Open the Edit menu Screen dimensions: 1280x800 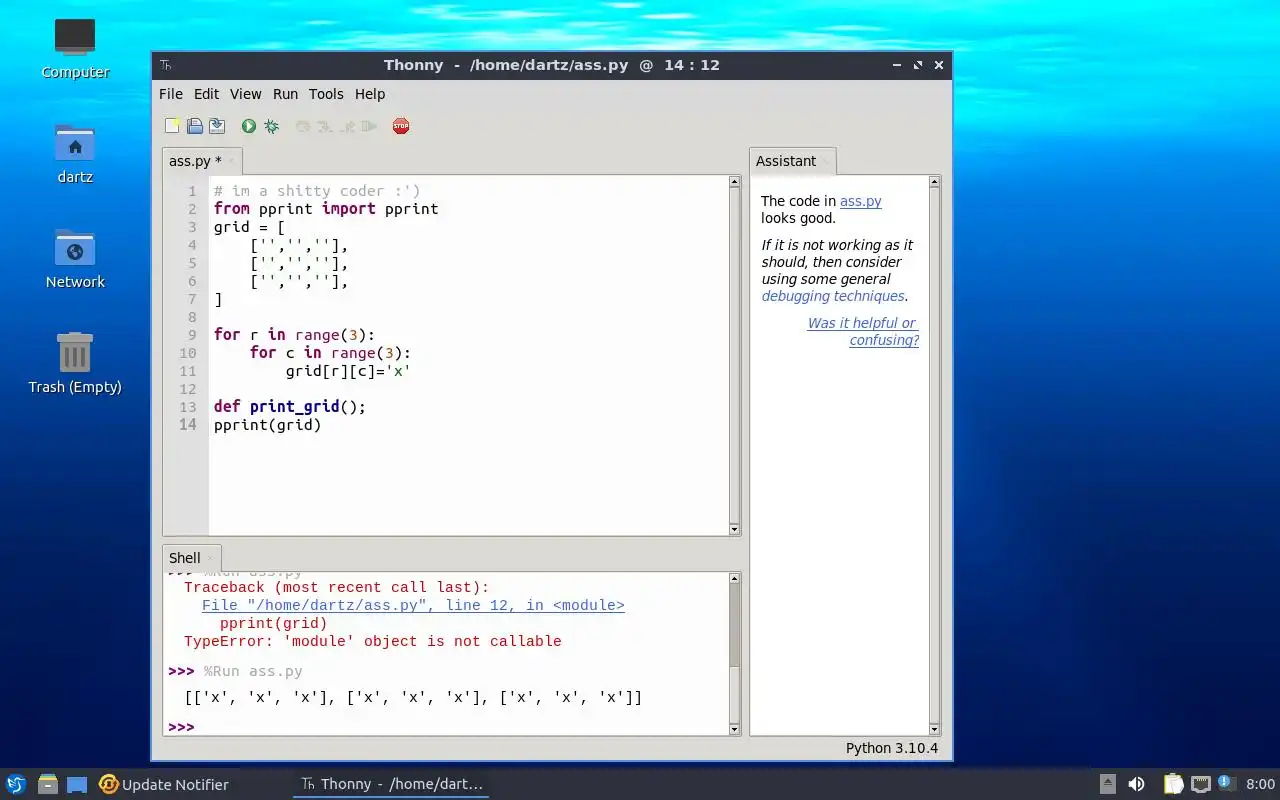(x=206, y=94)
